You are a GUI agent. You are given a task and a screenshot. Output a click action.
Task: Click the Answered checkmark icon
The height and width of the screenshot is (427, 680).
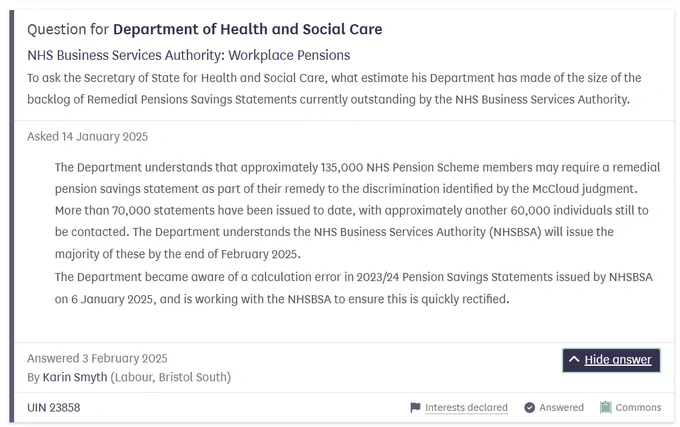(x=530, y=407)
